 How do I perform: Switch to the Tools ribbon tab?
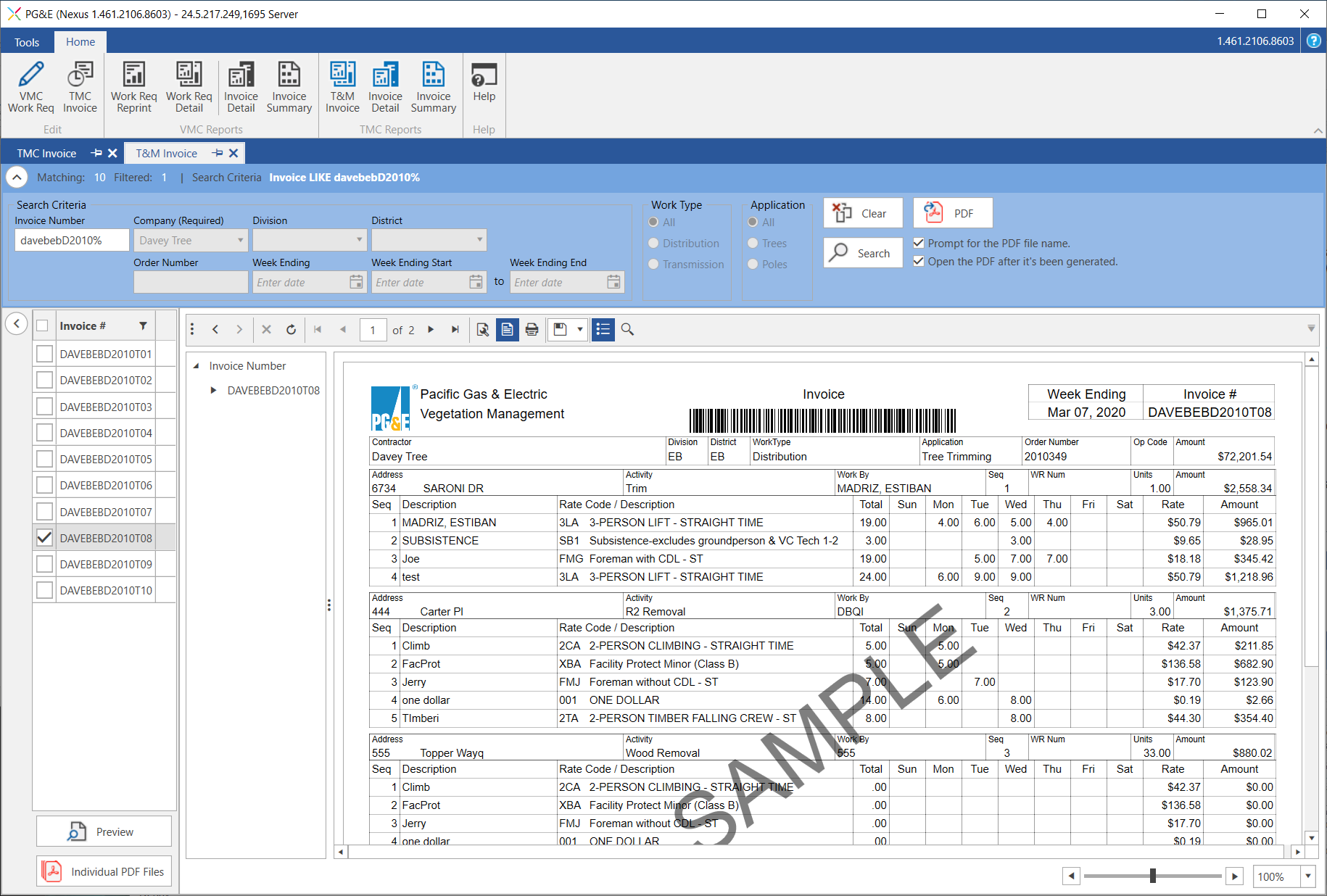(x=27, y=42)
